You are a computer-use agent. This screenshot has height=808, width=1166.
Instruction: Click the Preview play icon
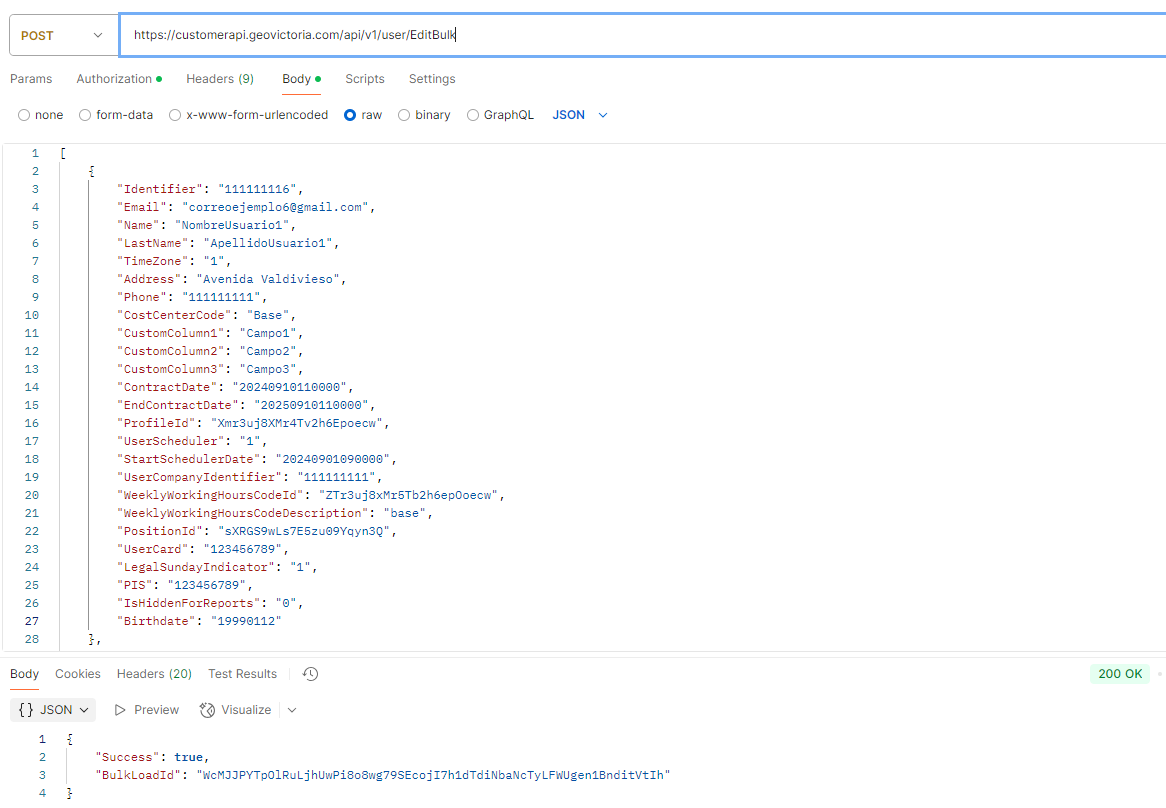point(121,710)
